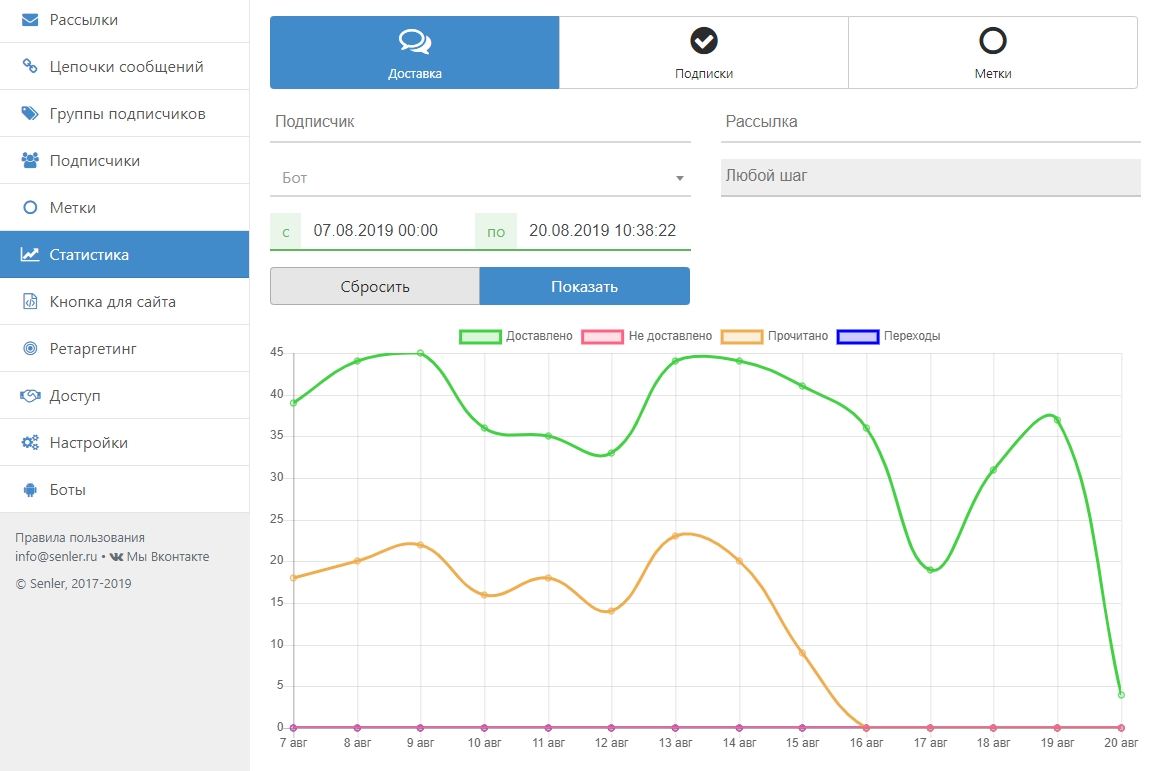Open the Любой шаг step selector
Image resolution: width=1153 pixels, height=771 pixels.
930,177
